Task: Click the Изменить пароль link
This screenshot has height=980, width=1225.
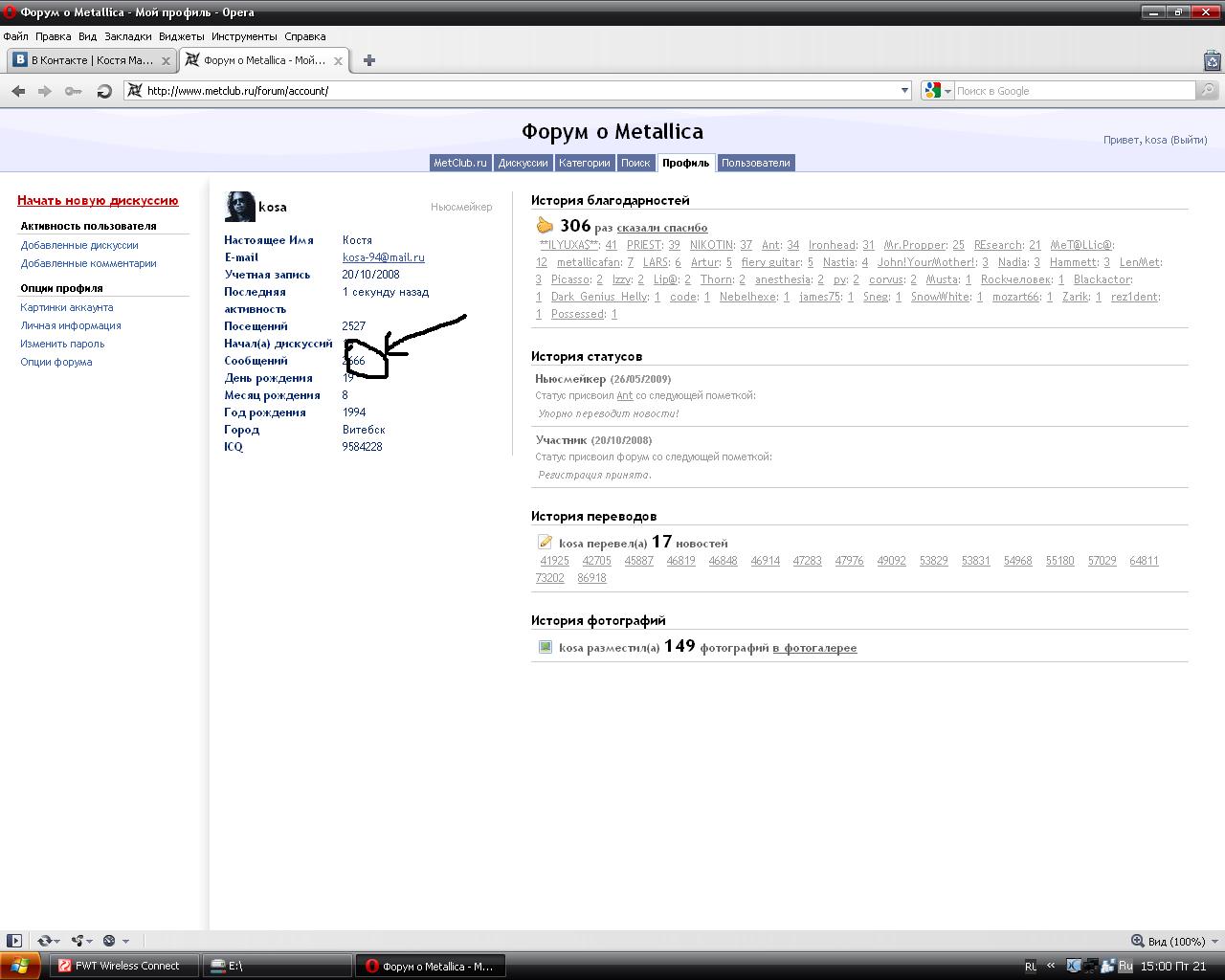Action: 62,344
